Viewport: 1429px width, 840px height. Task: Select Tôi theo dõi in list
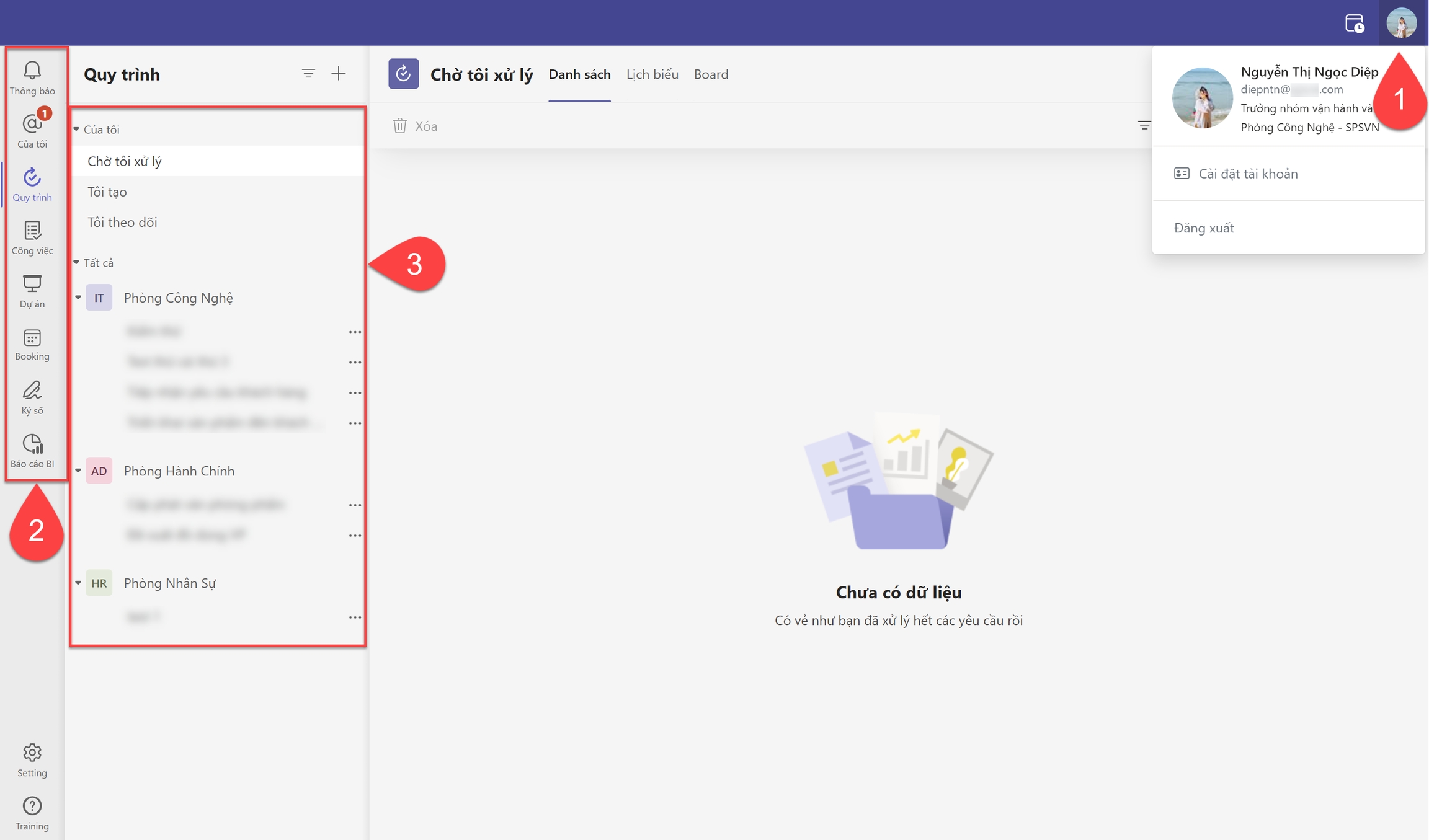click(122, 223)
